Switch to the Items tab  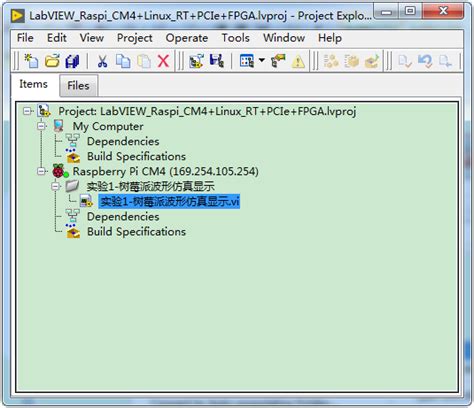[33, 84]
